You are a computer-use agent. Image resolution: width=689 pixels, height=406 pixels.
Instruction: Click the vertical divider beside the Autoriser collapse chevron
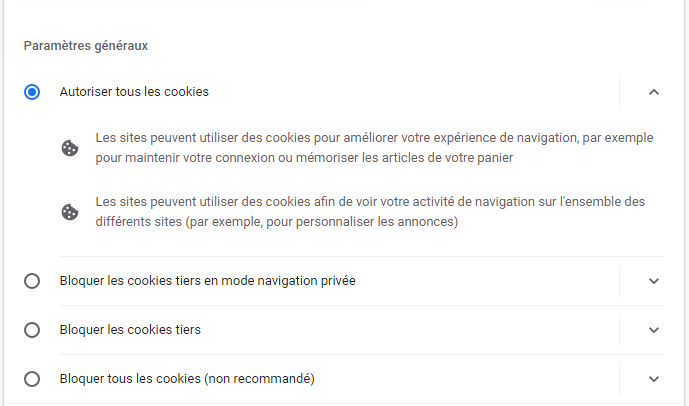point(620,92)
